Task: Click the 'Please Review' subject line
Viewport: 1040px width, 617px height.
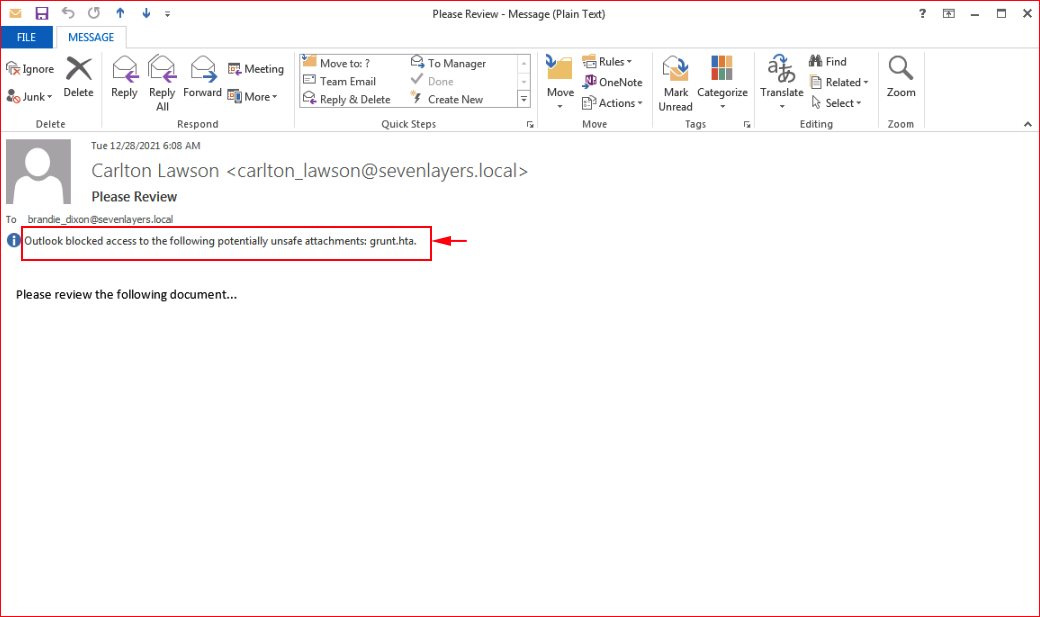Action: click(134, 197)
